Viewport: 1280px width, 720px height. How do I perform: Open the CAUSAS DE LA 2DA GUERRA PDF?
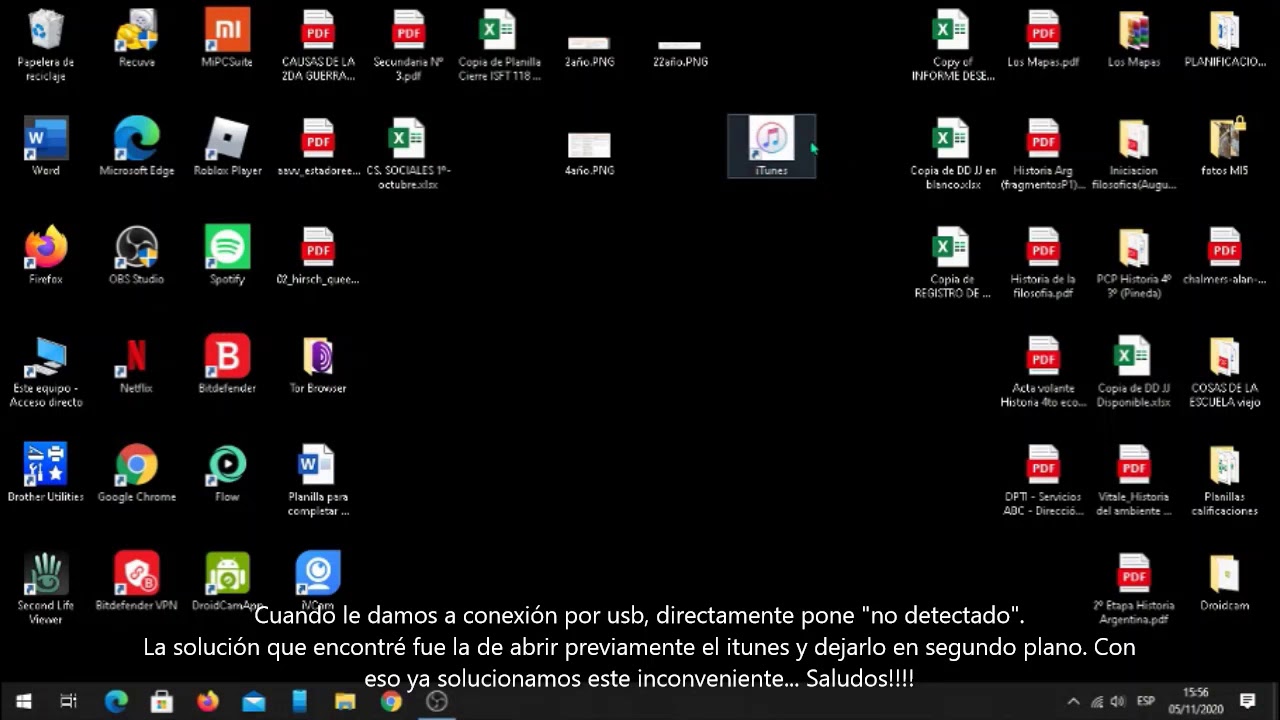click(318, 45)
